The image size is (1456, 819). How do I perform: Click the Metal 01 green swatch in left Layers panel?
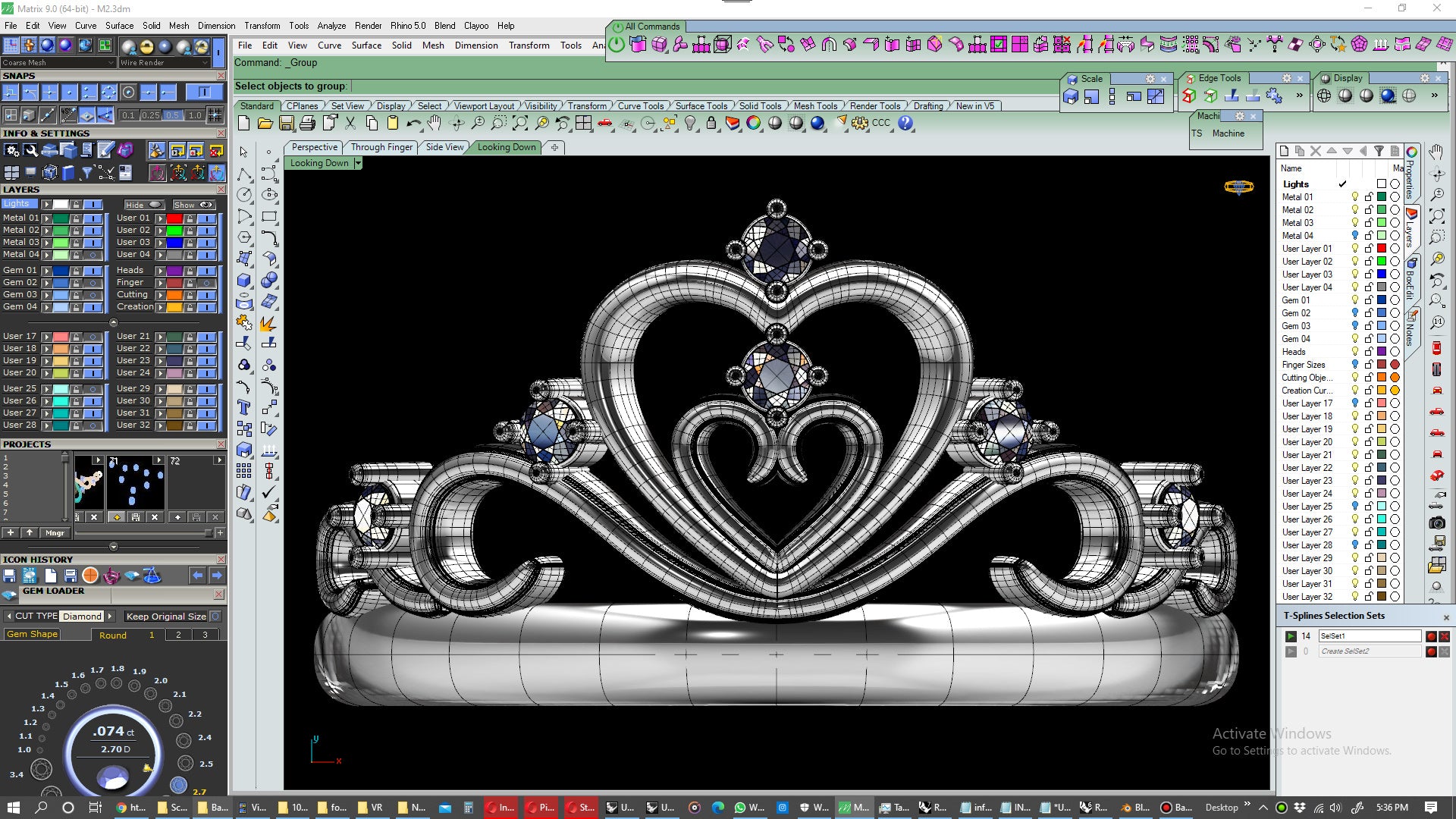coord(60,218)
